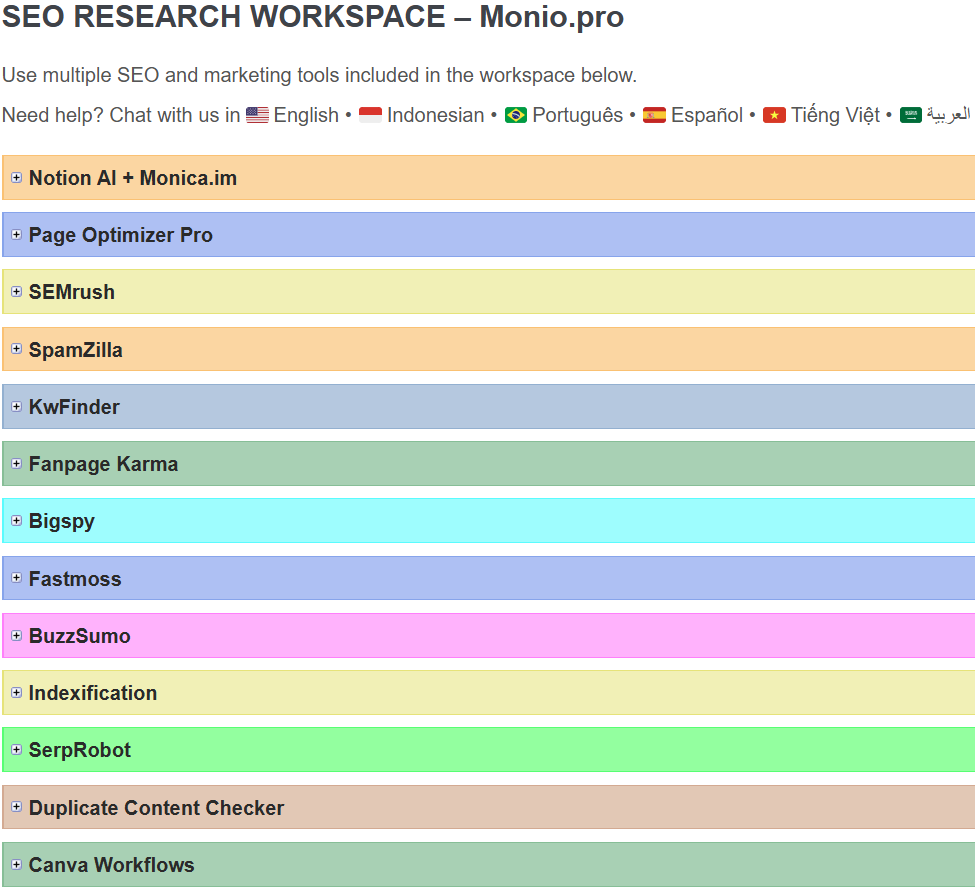Click the Spanish flag icon
Image resolution: width=975 pixels, height=889 pixels.
click(654, 115)
